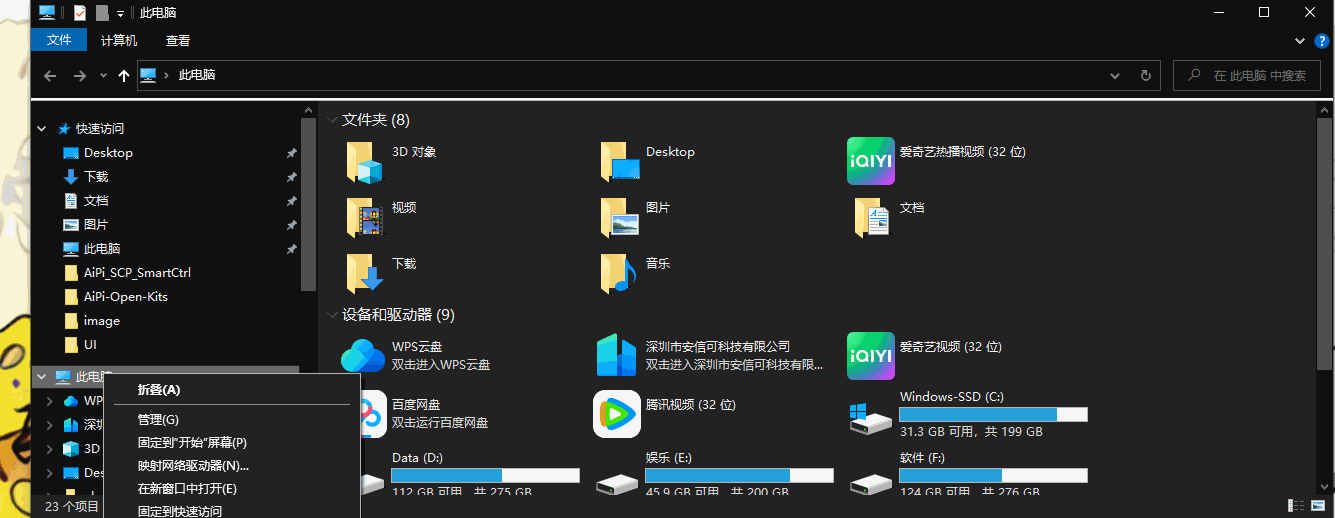Expand the 深圳 node in navigation tree
This screenshot has width=1335, height=518.
(50, 425)
